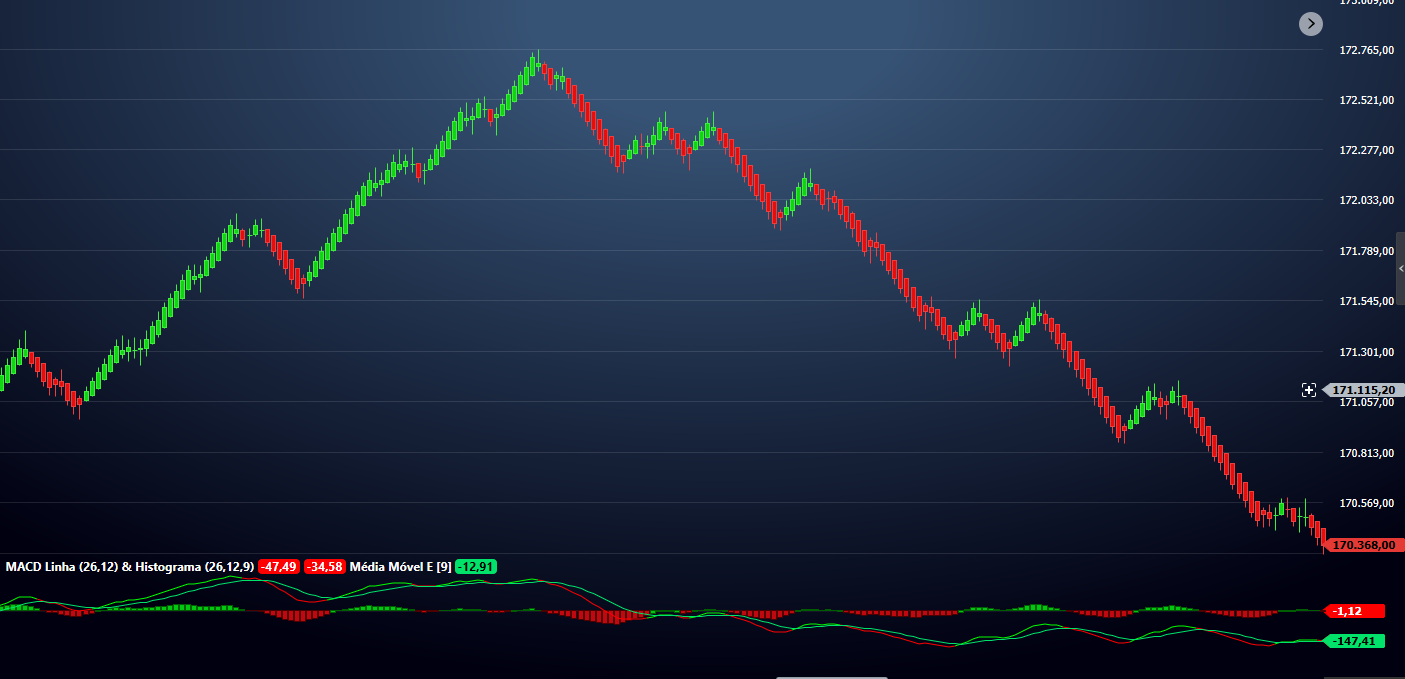Select the 171.115,20 cursor price label
1405x679 pixels.
pos(1363,390)
